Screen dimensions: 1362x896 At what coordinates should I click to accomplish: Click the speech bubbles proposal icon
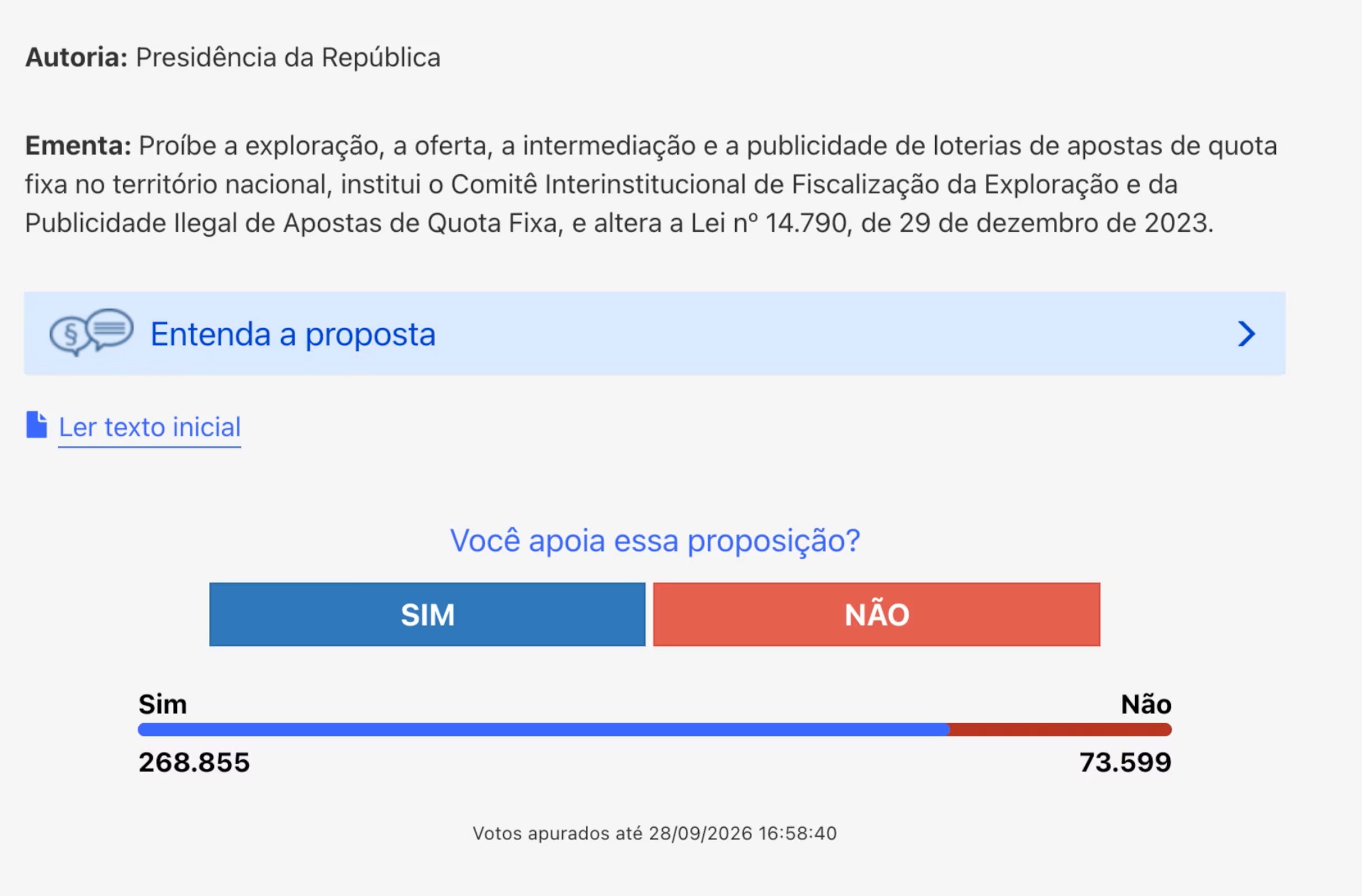click(x=91, y=333)
